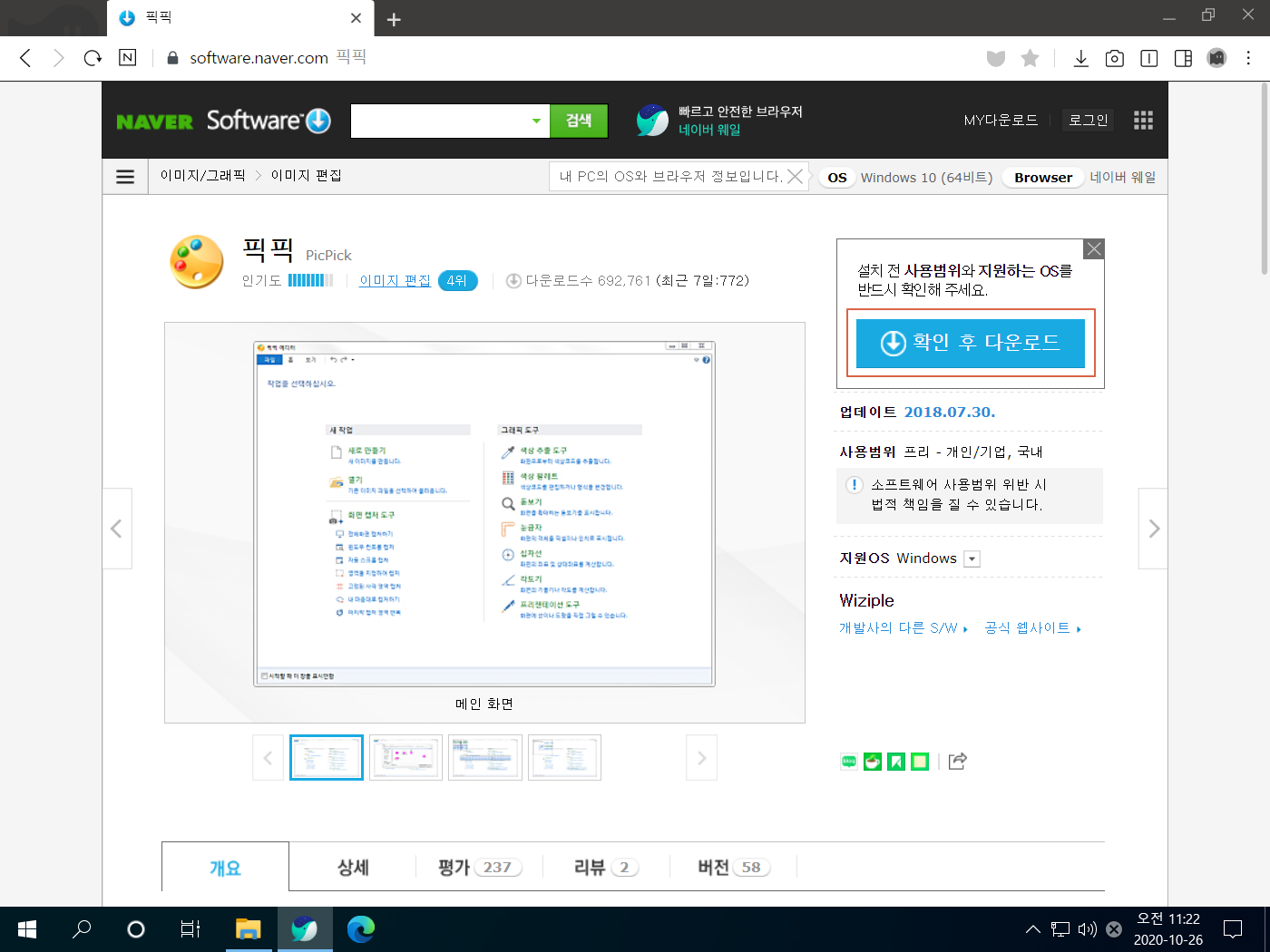Viewport: 1270px width, 952px height.
Task: Bookmark this page with the star icon
Action: (x=1030, y=58)
